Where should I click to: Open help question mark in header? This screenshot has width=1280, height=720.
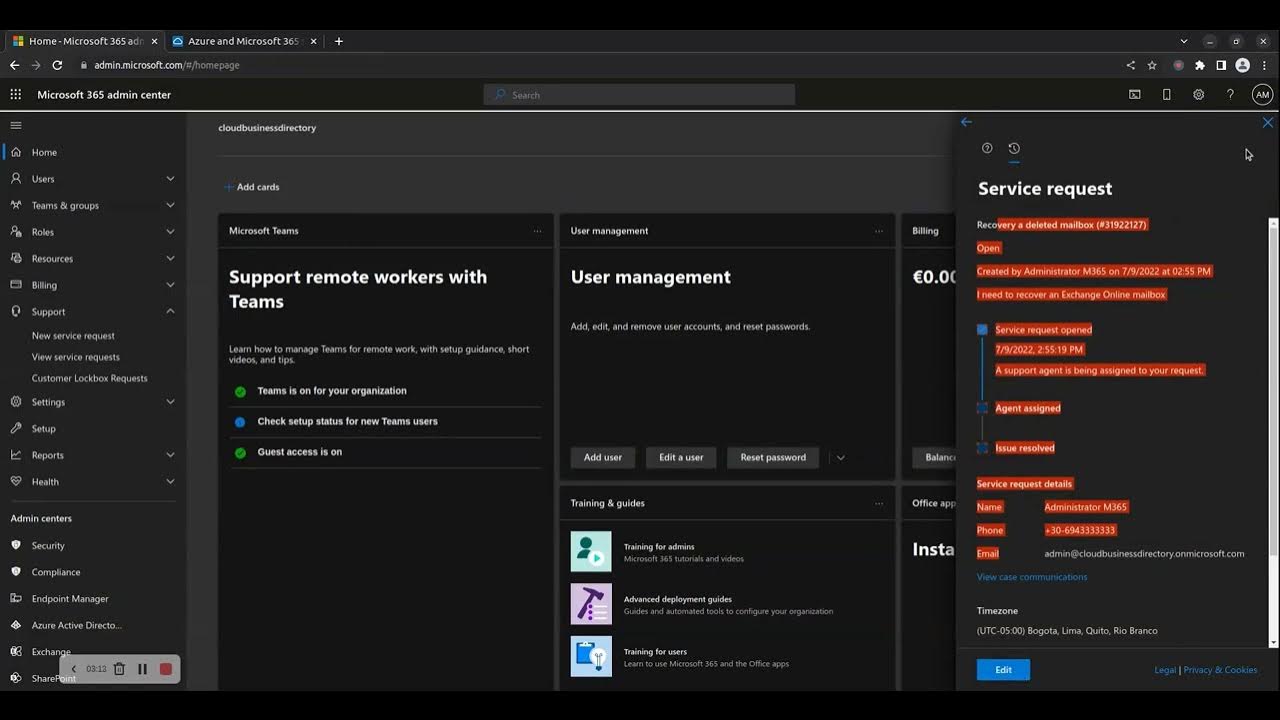tap(1230, 95)
